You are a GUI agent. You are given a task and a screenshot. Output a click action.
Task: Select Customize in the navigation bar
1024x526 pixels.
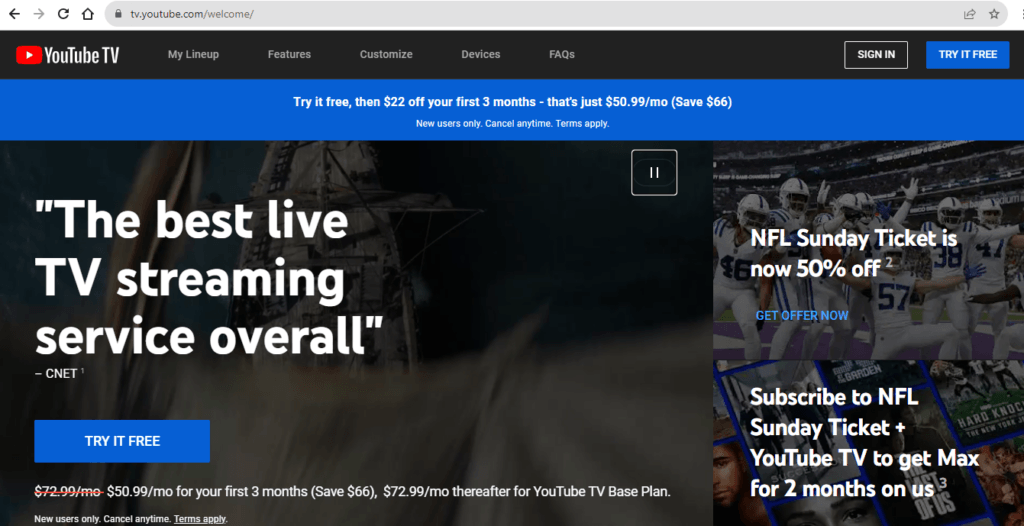(386, 55)
